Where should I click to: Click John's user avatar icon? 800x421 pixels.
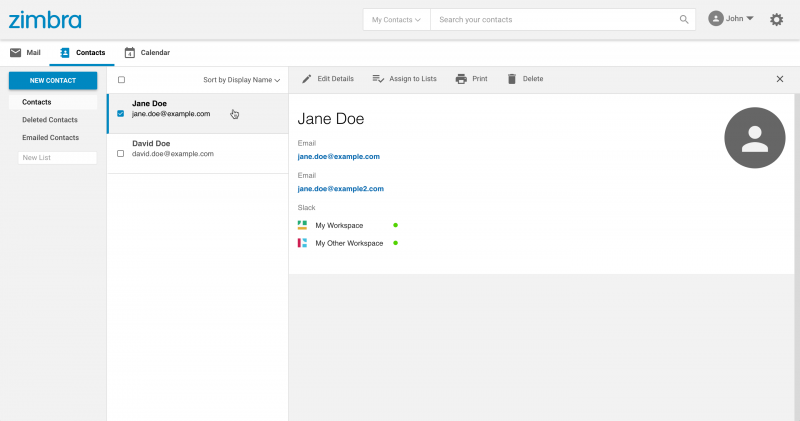pos(716,18)
